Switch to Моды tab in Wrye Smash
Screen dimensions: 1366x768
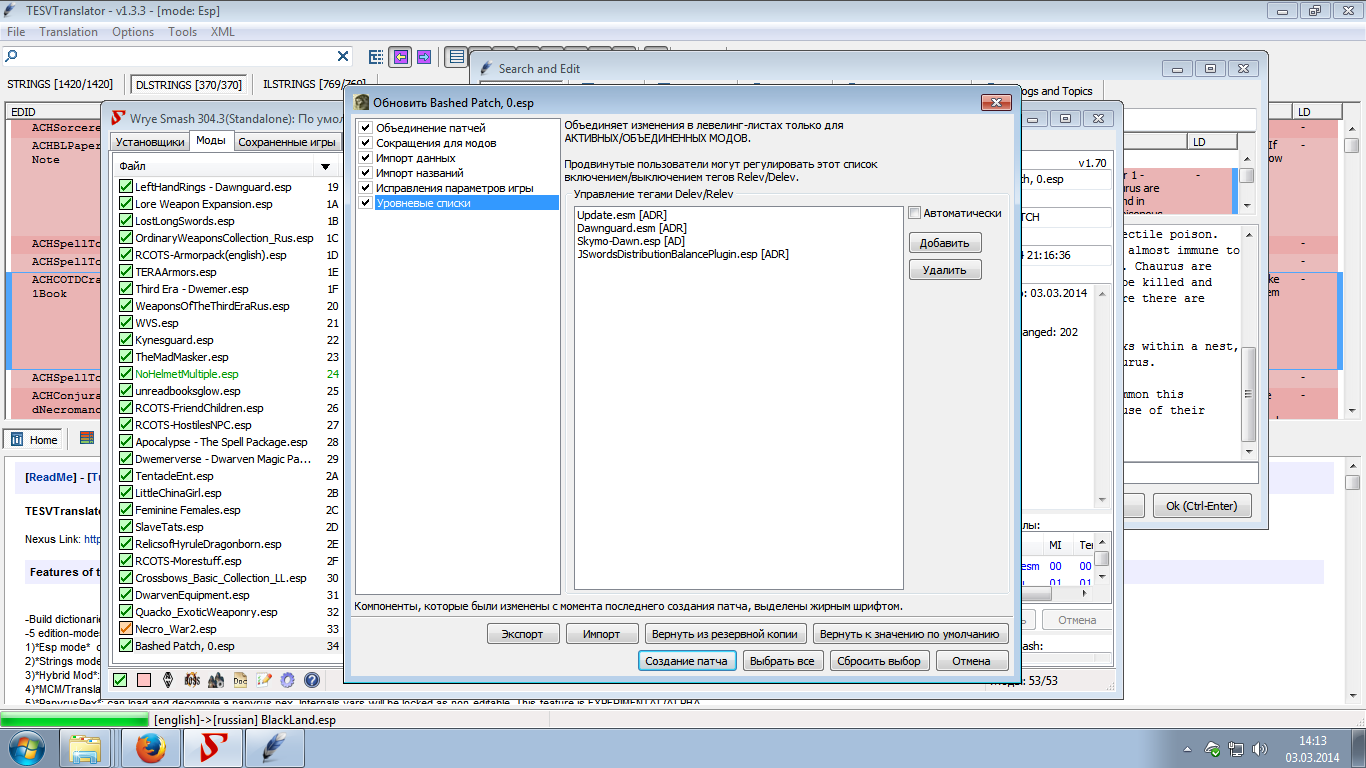pos(211,141)
